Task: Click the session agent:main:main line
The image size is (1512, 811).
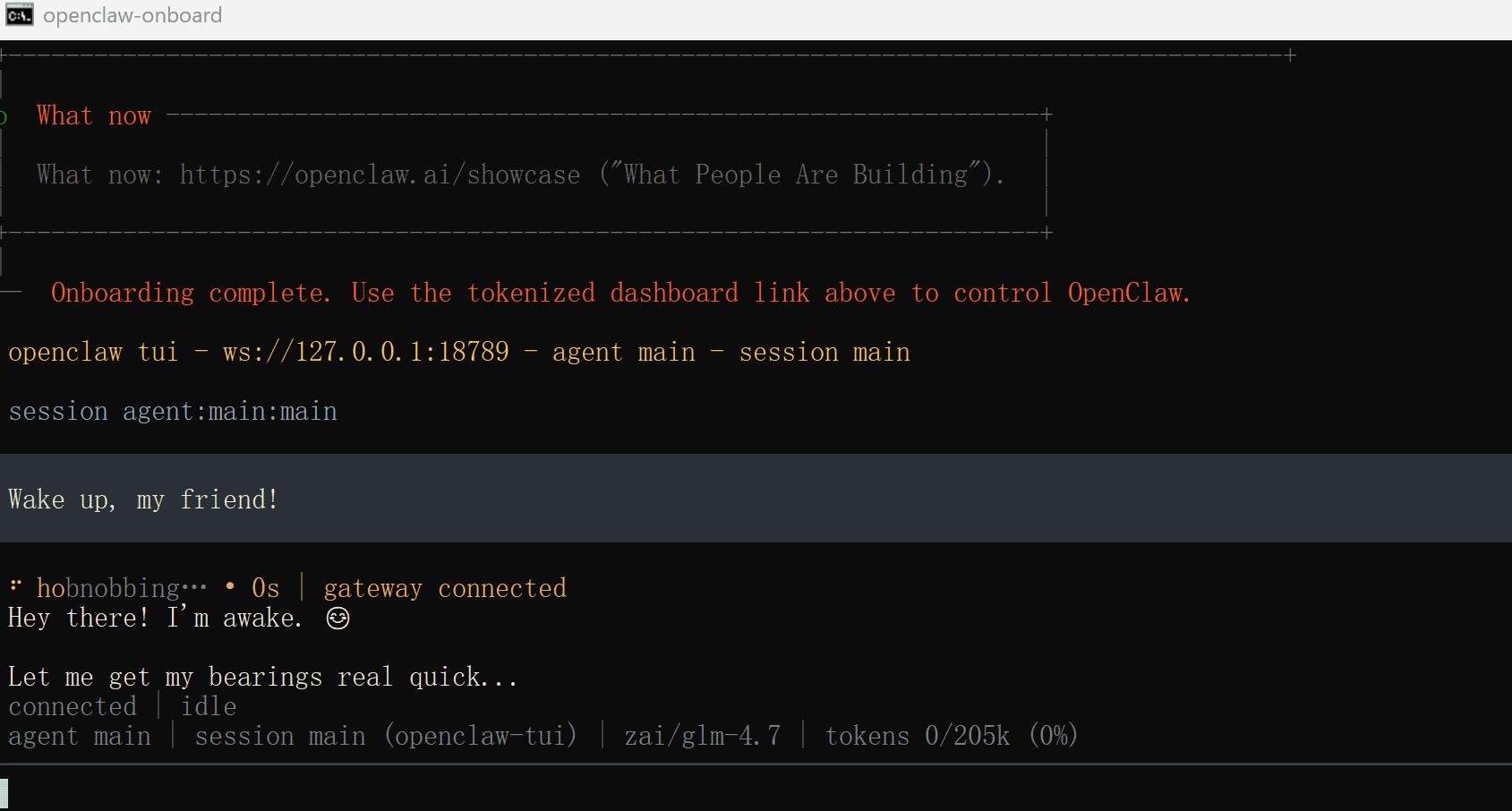Action: 173,411
